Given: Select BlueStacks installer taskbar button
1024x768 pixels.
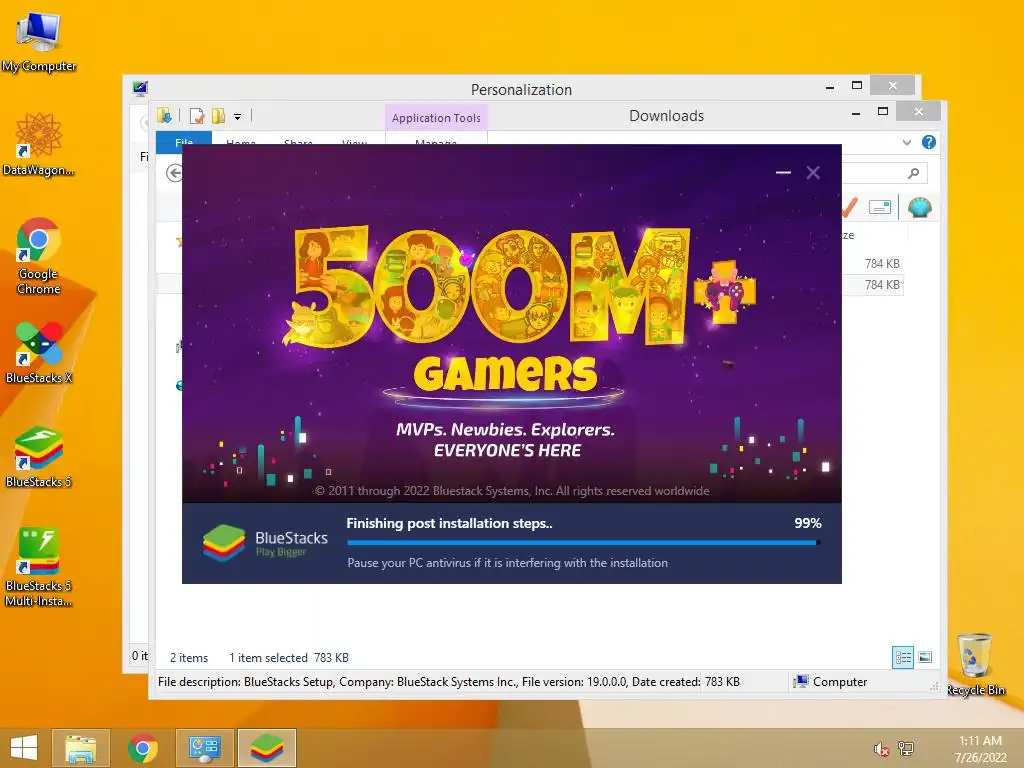Looking at the screenshot, I should [266, 748].
